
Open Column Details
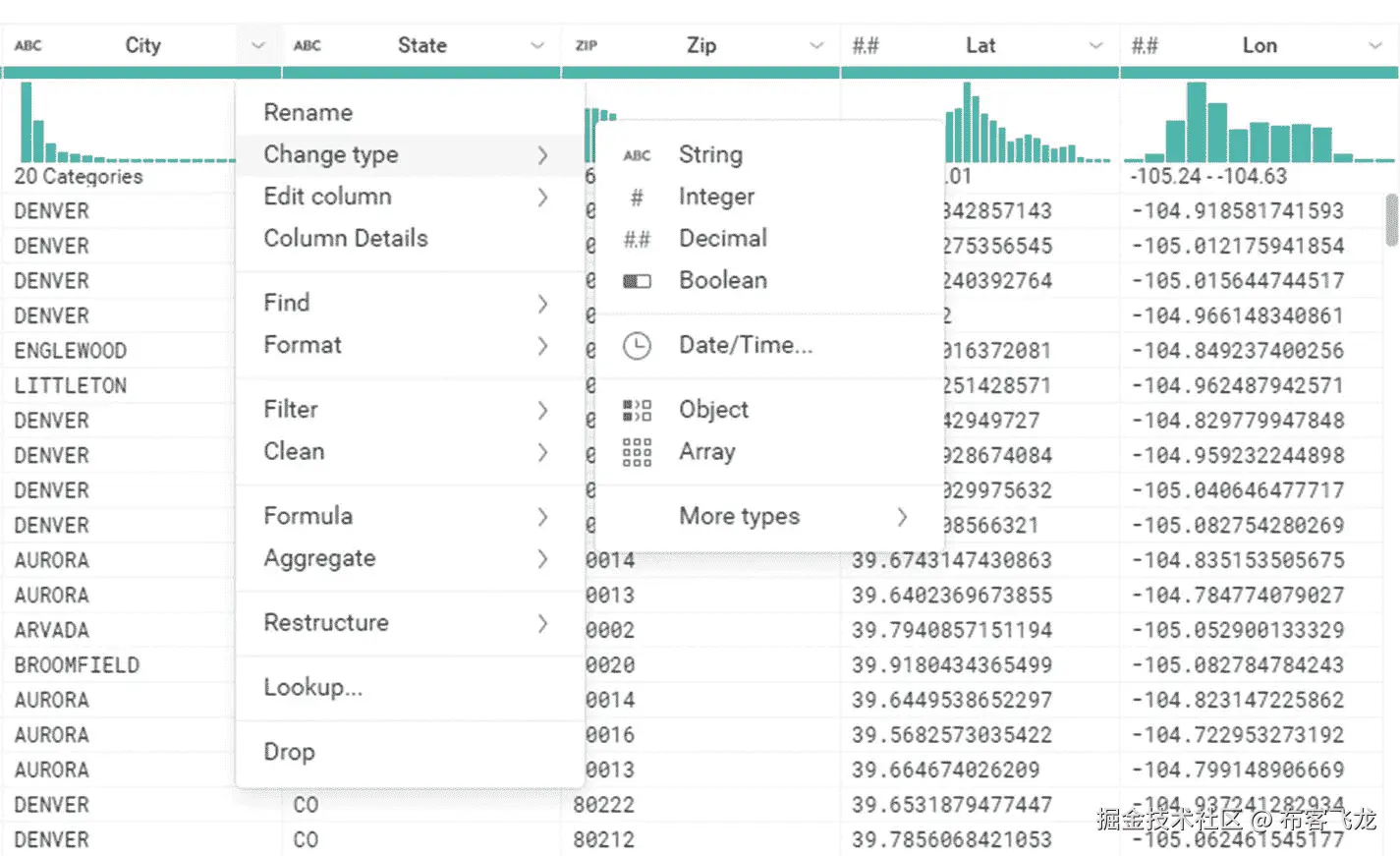(411, 238)
